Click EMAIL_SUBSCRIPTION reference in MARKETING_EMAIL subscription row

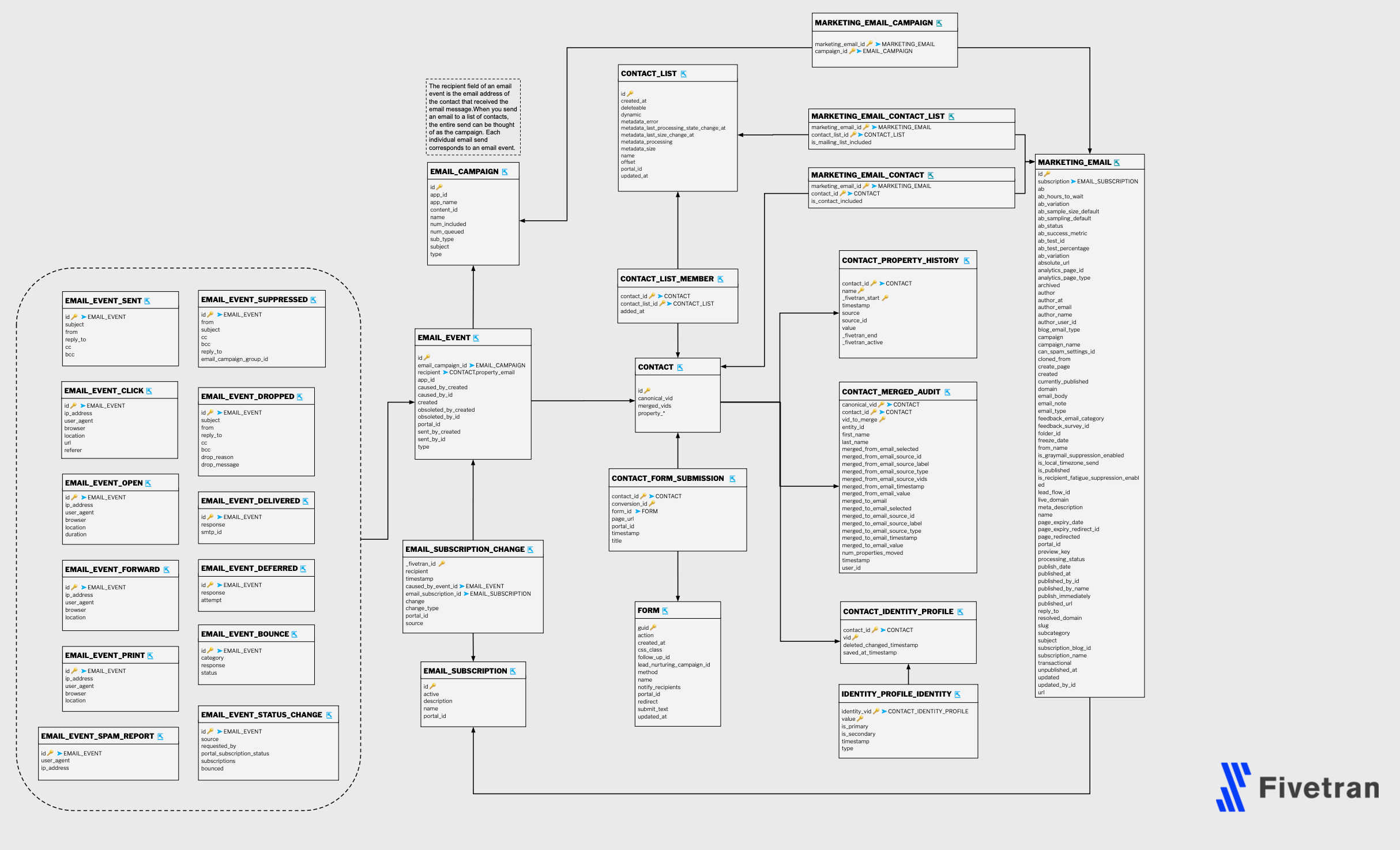[1107, 182]
